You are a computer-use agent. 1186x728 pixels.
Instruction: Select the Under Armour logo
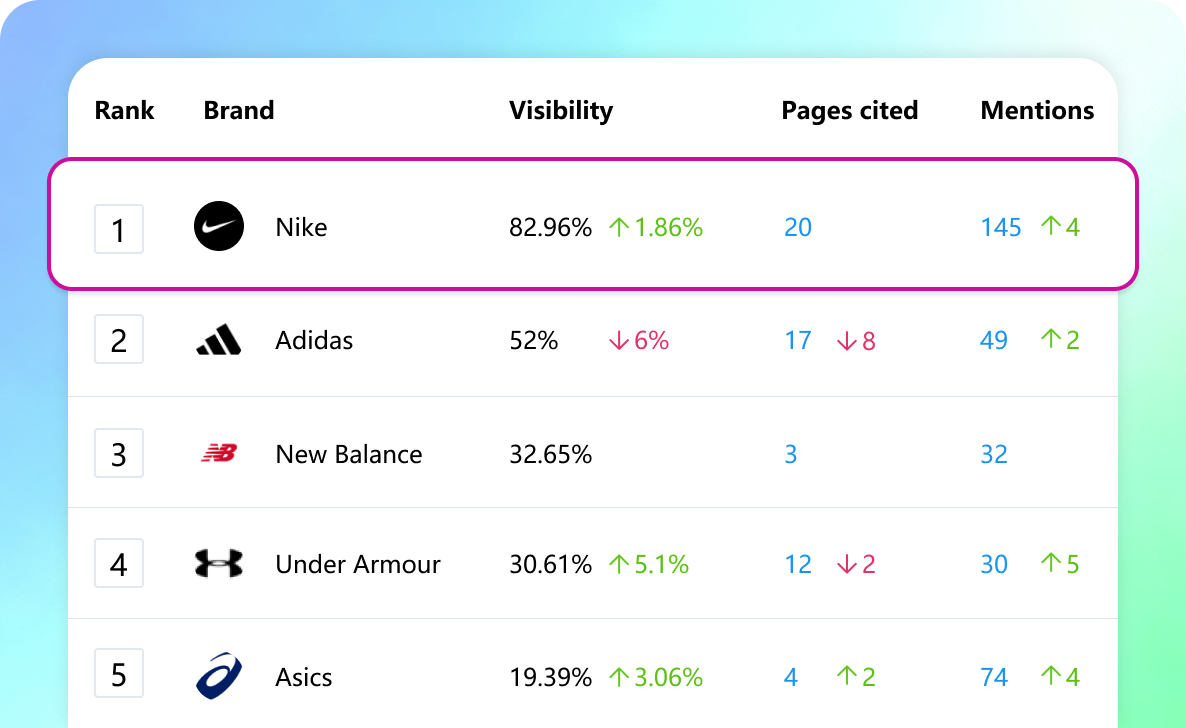[x=218, y=563]
